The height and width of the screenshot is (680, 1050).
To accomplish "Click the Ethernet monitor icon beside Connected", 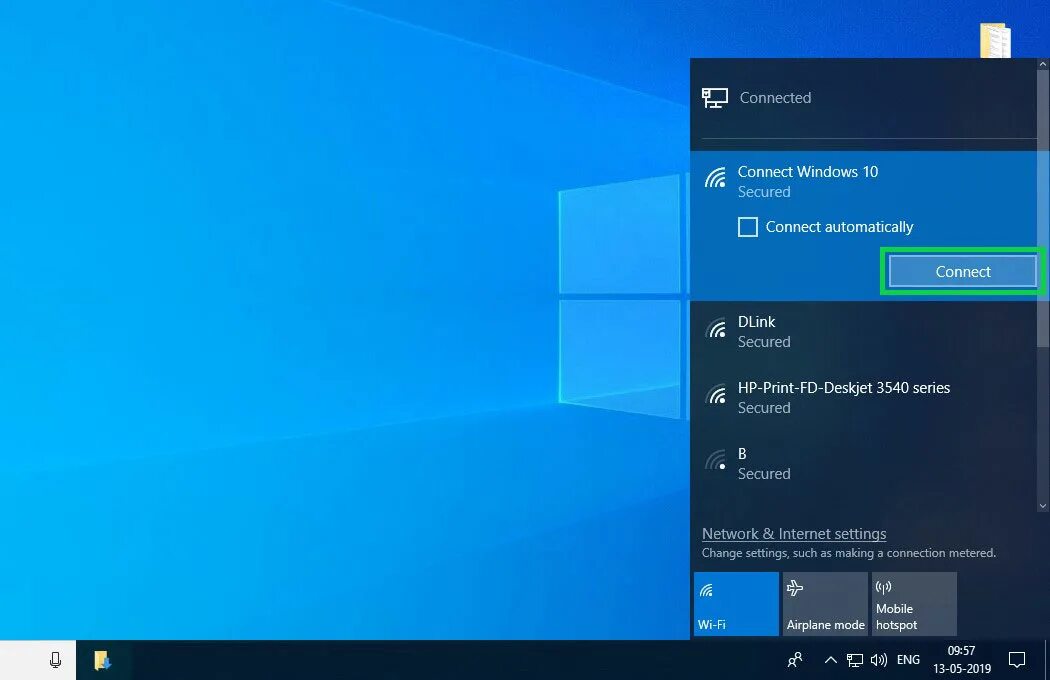I will click(x=715, y=98).
